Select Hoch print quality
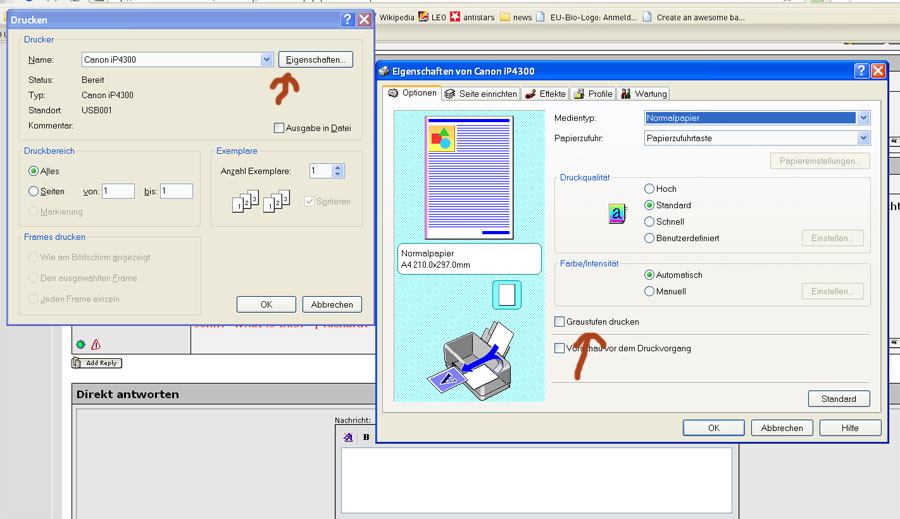900x519 pixels. click(x=649, y=188)
